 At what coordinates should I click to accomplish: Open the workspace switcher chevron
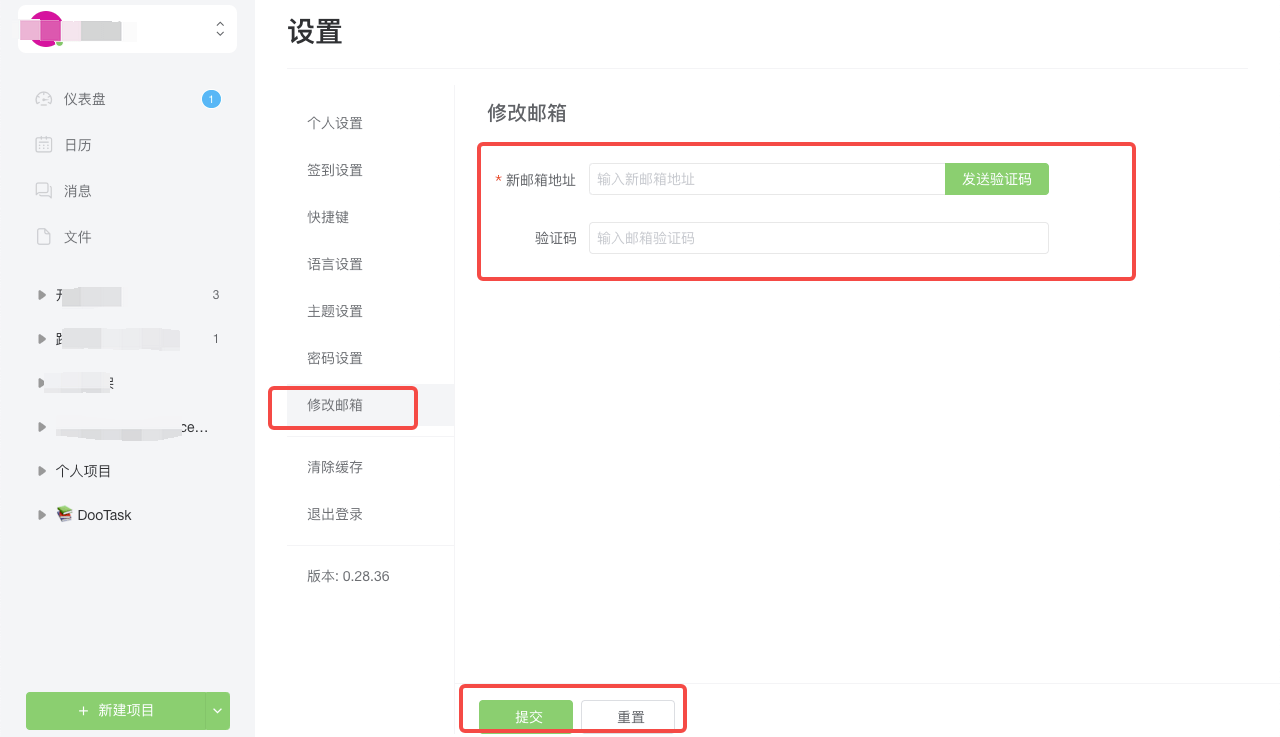tap(219, 29)
